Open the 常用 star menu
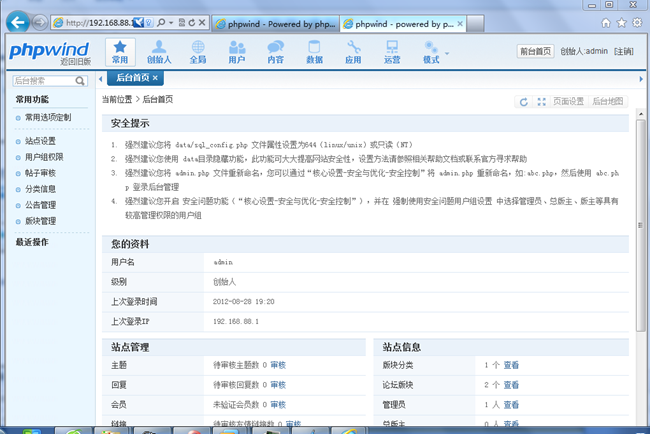Image resolution: width=650 pixels, height=434 pixels. 120,52
